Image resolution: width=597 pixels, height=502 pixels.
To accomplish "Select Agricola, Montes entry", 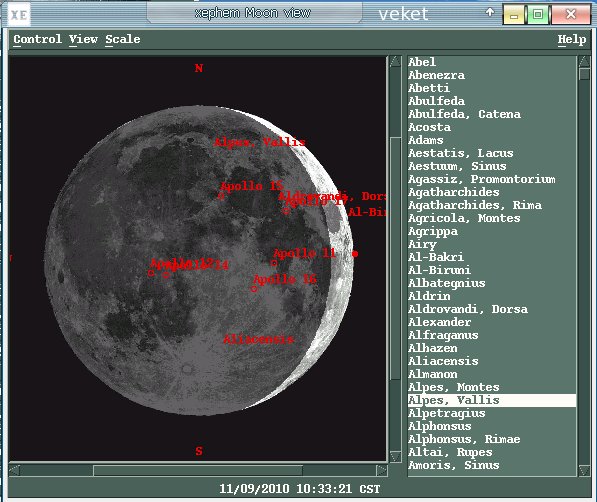I will pos(492,218).
